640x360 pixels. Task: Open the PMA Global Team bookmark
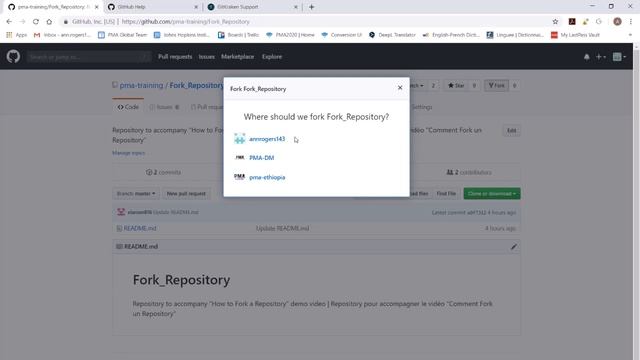click(122, 35)
